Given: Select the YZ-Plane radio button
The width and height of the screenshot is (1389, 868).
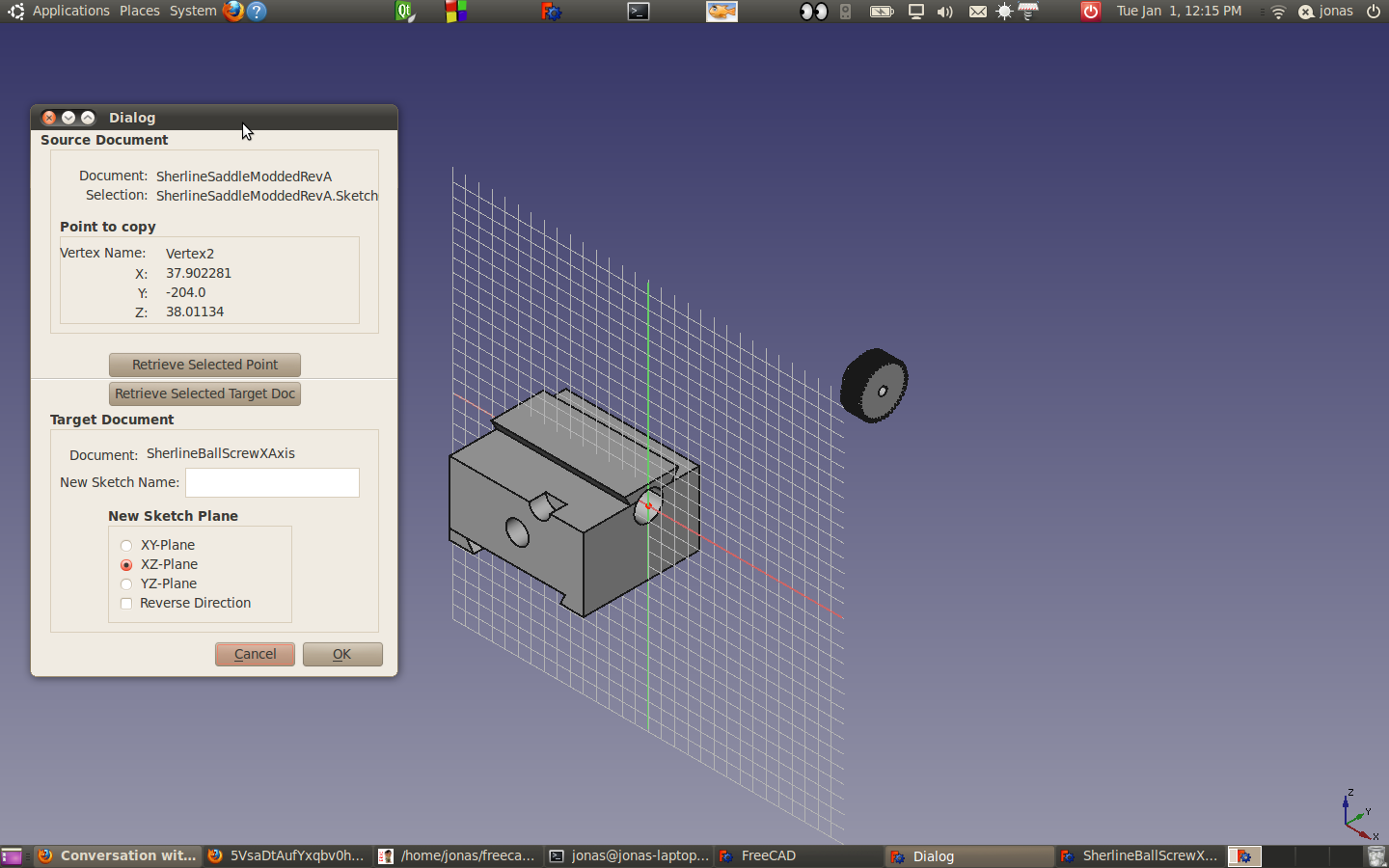Looking at the screenshot, I should pyautogui.click(x=126, y=583).
